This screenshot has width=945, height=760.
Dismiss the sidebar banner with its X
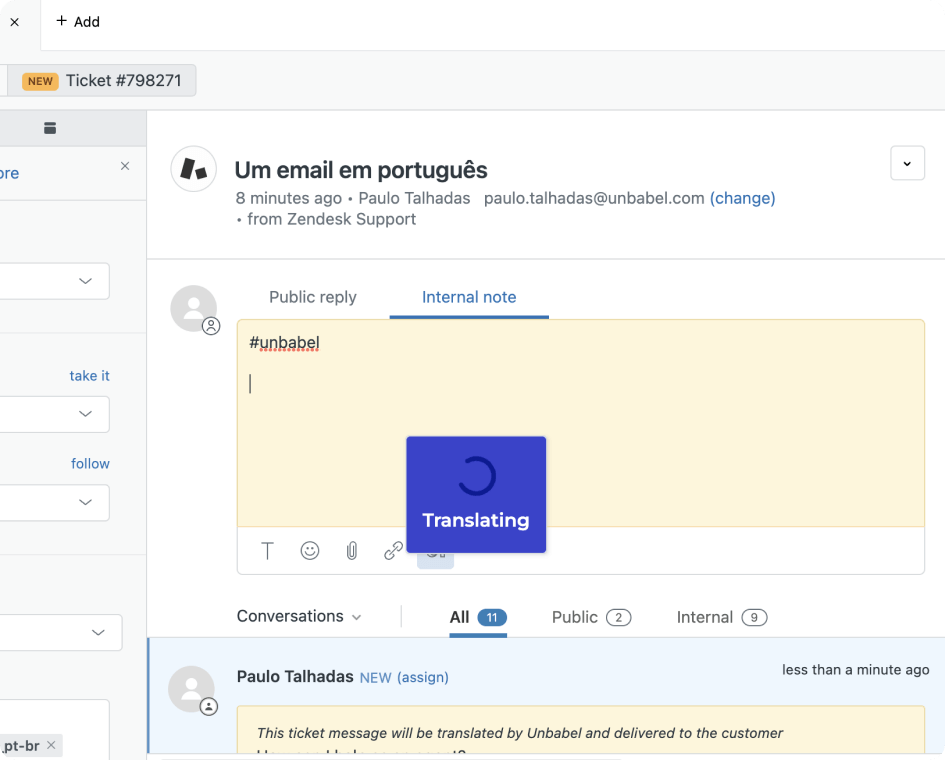click(125, 166)
